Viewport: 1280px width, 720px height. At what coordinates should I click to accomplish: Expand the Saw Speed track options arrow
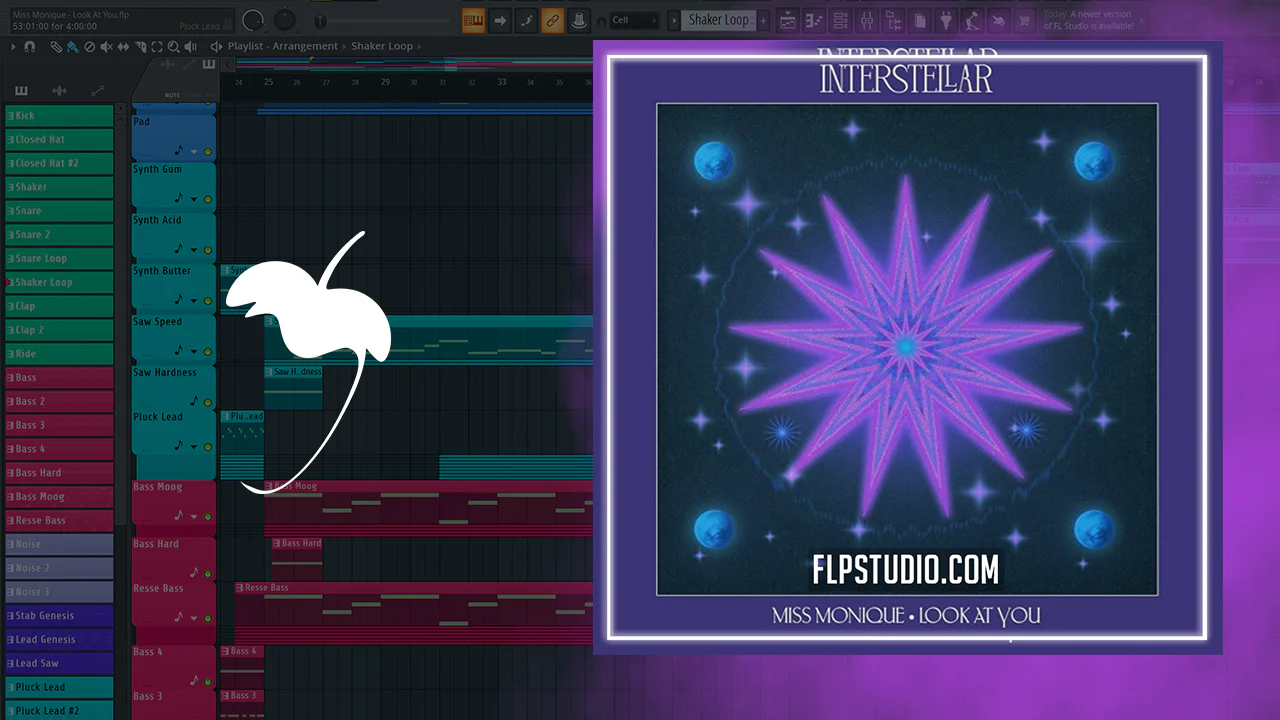click(194, 353)
